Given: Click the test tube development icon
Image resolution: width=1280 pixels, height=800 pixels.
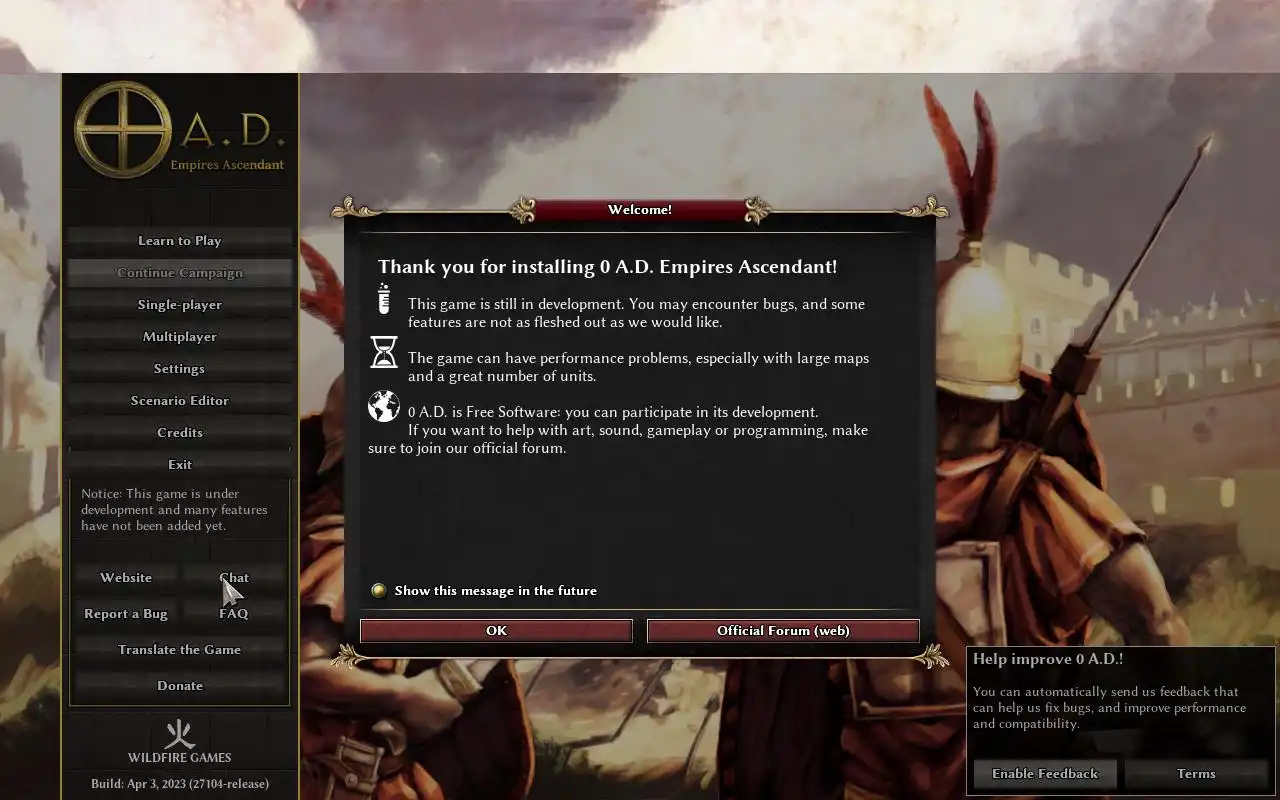Looking at the screenshot, I should click(383, 298).
